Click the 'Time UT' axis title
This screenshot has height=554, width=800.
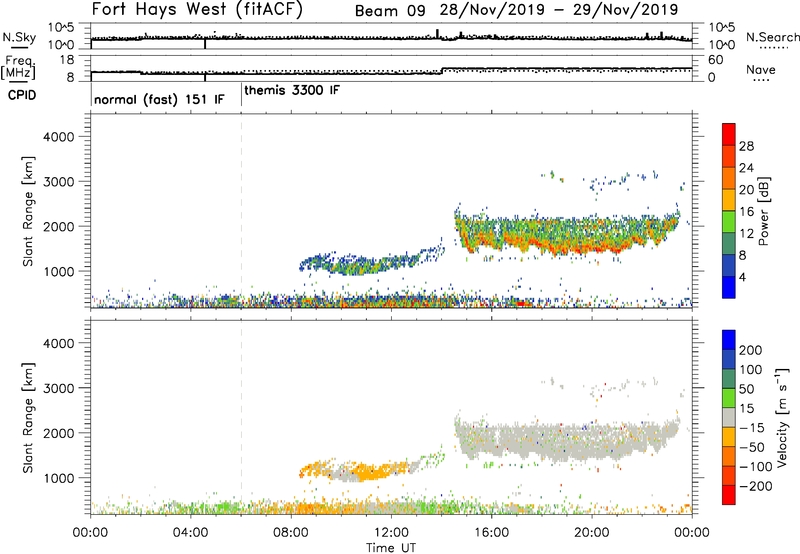point(391,548)
